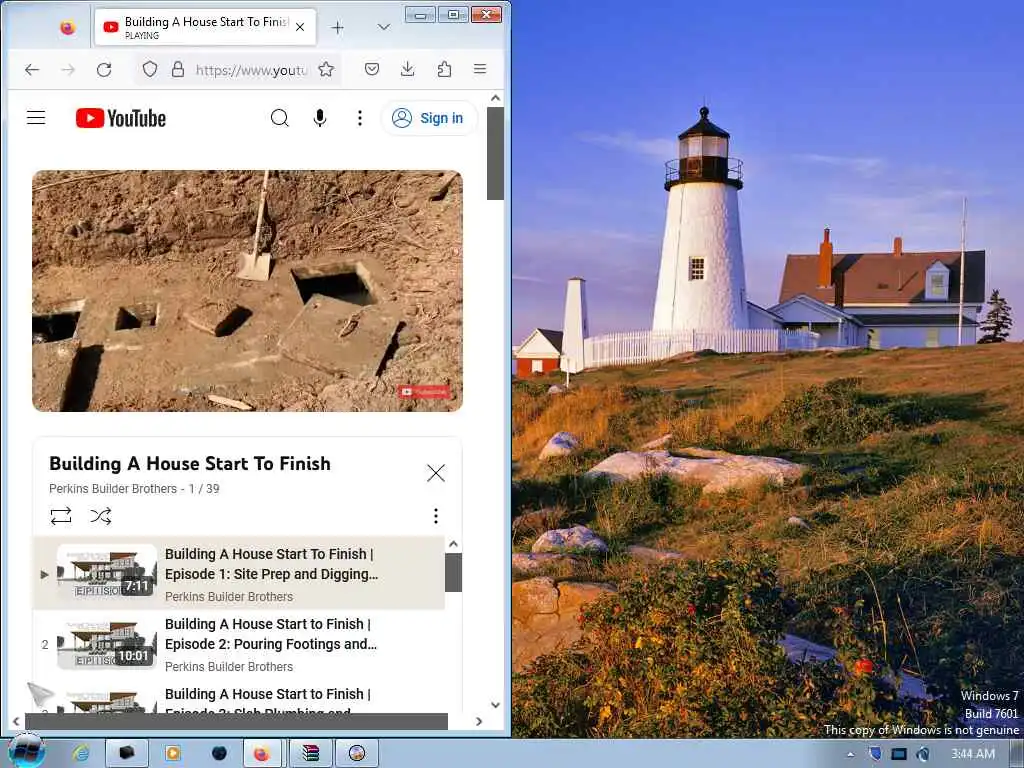Click the horizontal scrollbar right arrow
Viewport: 1024px width, 768px height.
[479, 722]
